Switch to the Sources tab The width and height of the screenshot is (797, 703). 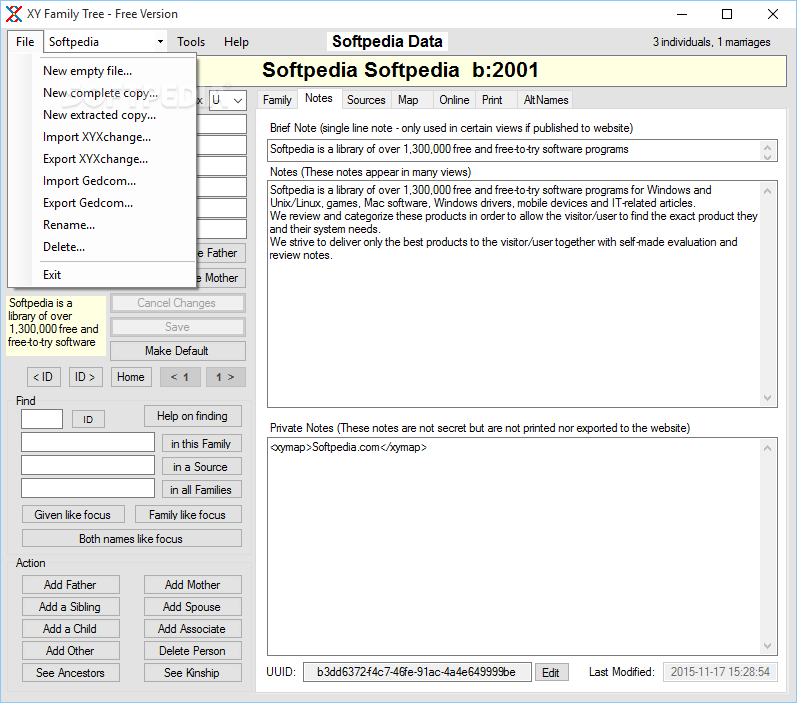coord(366,100)
